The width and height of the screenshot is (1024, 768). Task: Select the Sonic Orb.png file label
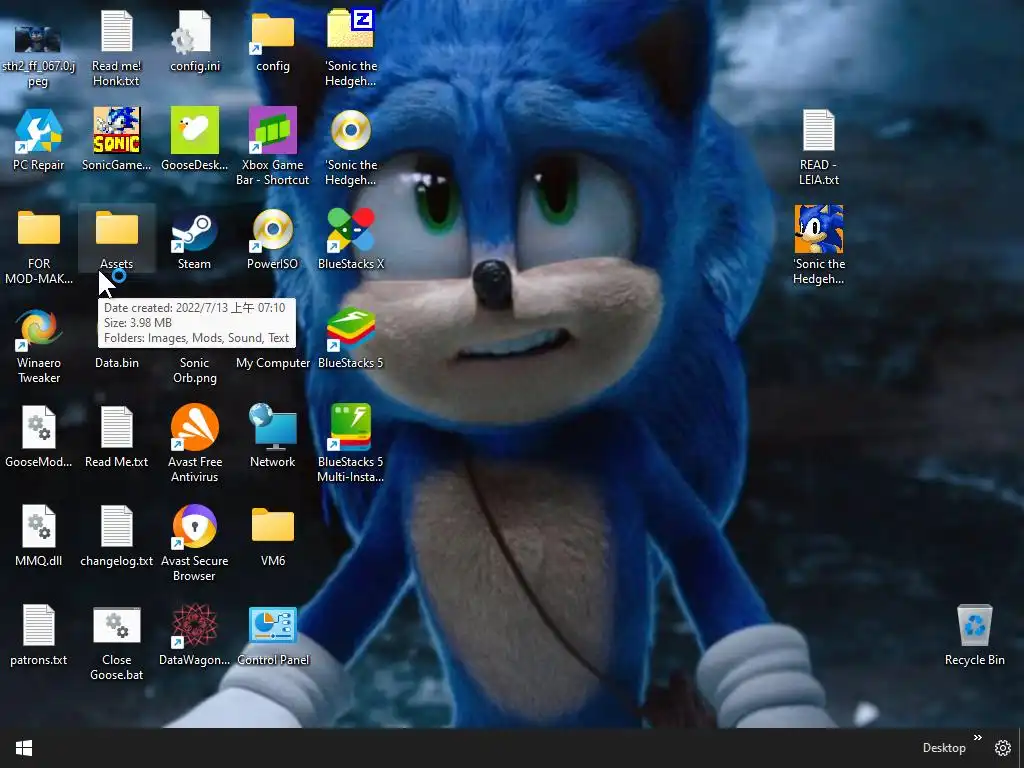[x=195, y=370]
